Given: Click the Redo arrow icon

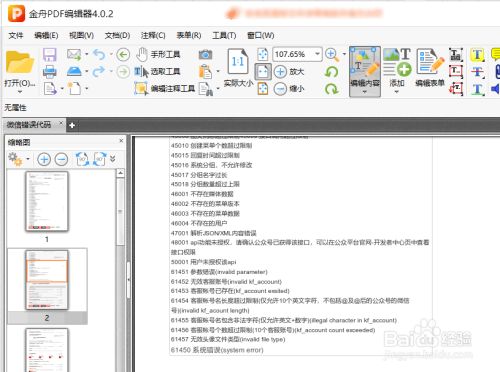Looking at the screenshot, I should (x=99, y=71).
